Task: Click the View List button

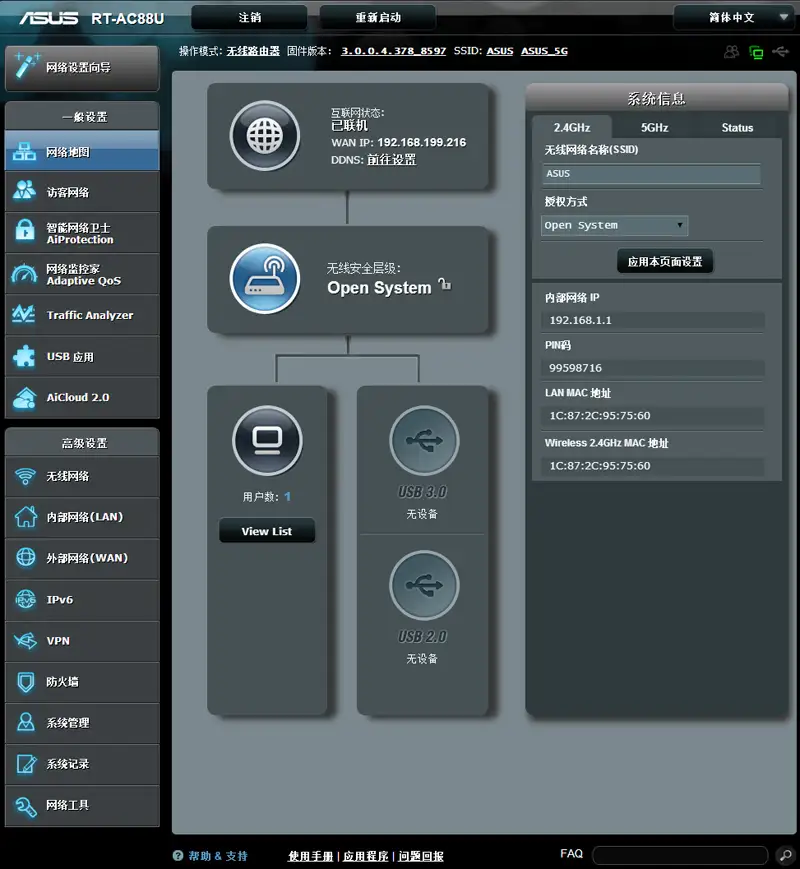Action: pos(267,531)
